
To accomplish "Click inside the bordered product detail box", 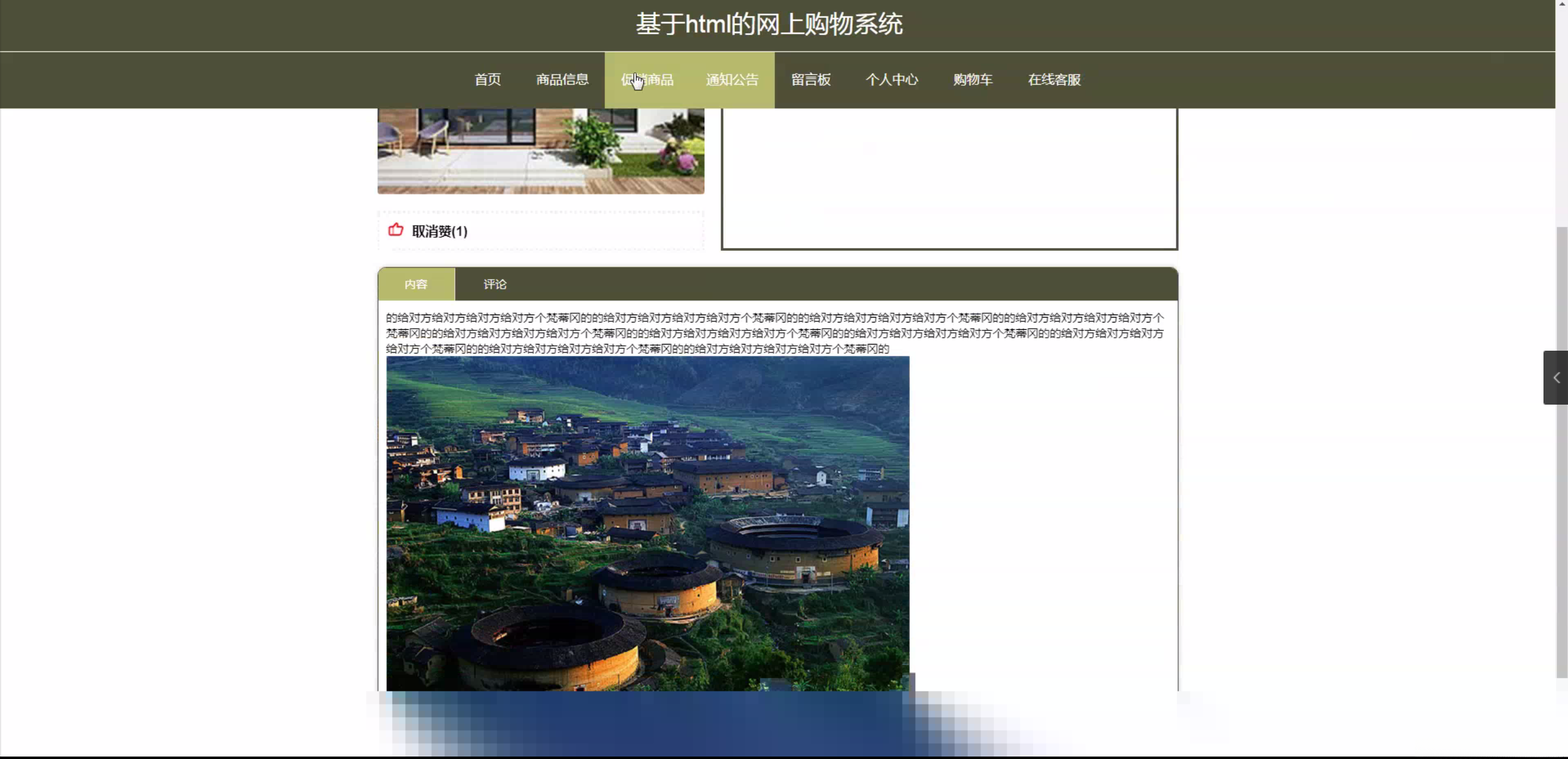I will pos(949,178).
